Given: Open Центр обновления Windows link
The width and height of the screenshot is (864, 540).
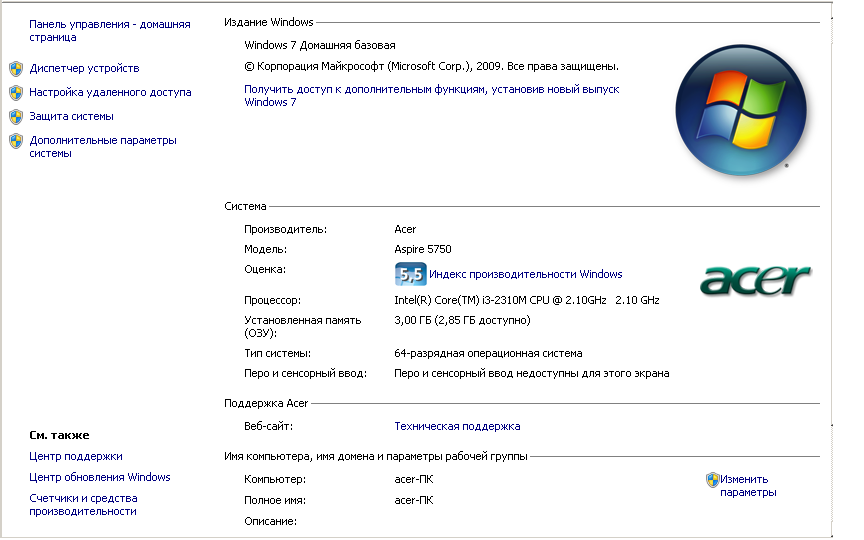Looking at the screenshot, I should pos(100,477).
